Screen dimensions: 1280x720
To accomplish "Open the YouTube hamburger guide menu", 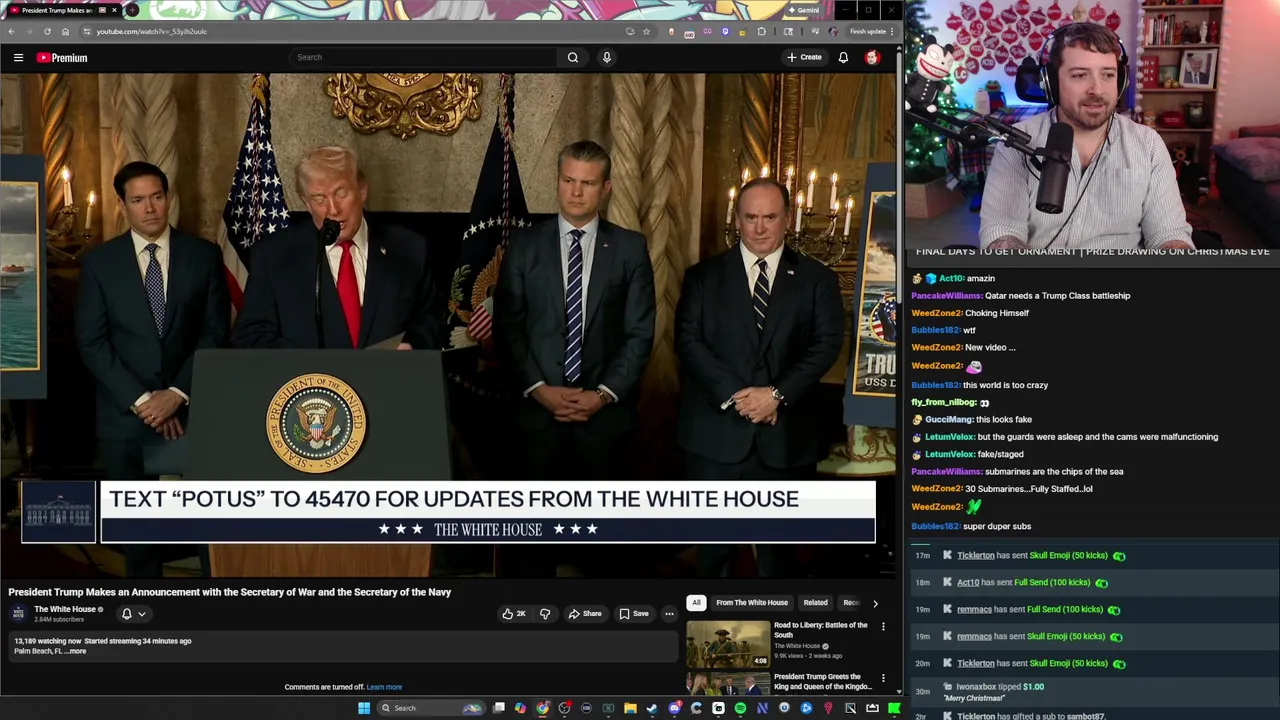I will [18, 58].
